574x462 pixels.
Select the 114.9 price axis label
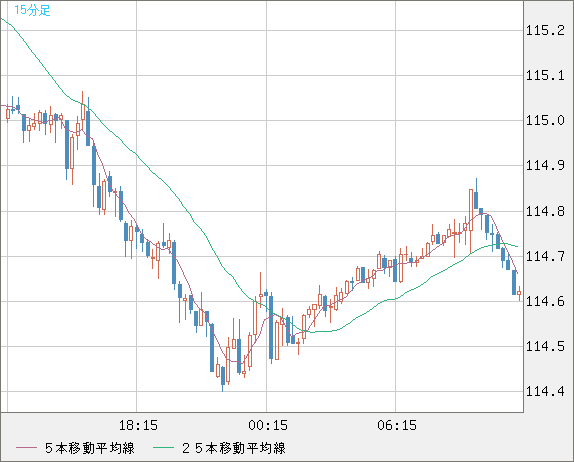coord(545,166)
